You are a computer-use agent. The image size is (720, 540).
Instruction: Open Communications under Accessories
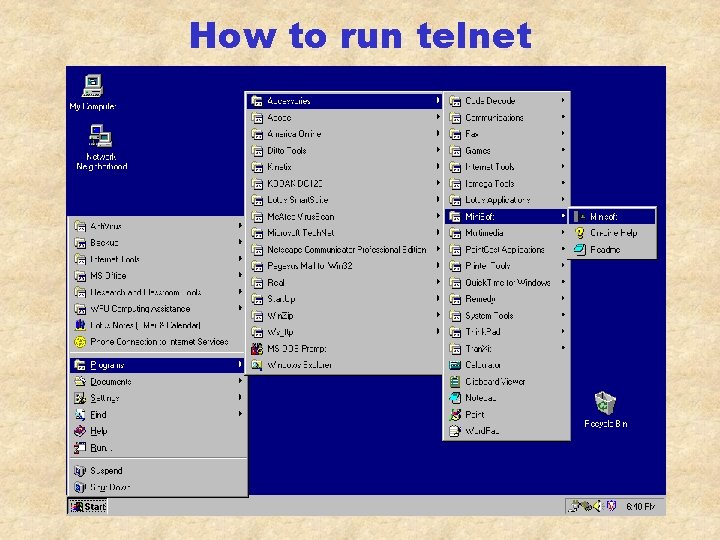pos(507,118)
